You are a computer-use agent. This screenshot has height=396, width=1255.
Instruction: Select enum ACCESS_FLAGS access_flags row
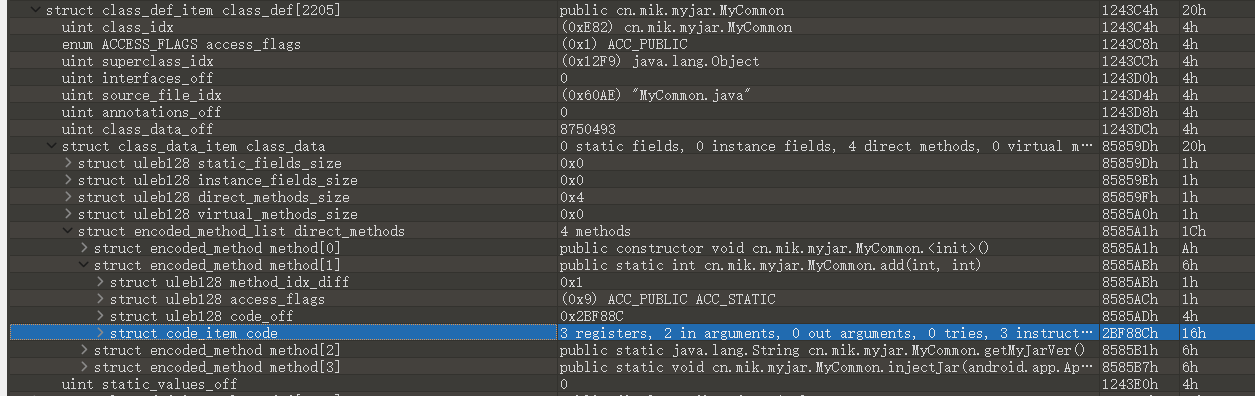627,44
